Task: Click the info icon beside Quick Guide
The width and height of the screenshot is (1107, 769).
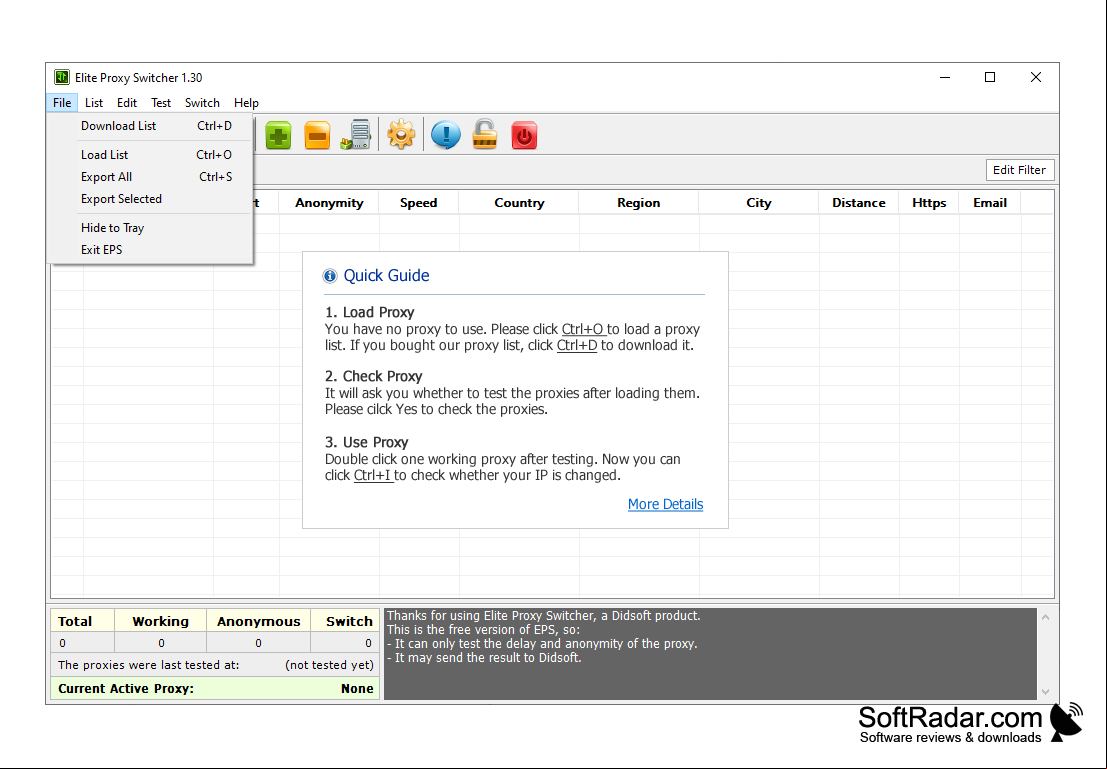Action: (330, 275)
